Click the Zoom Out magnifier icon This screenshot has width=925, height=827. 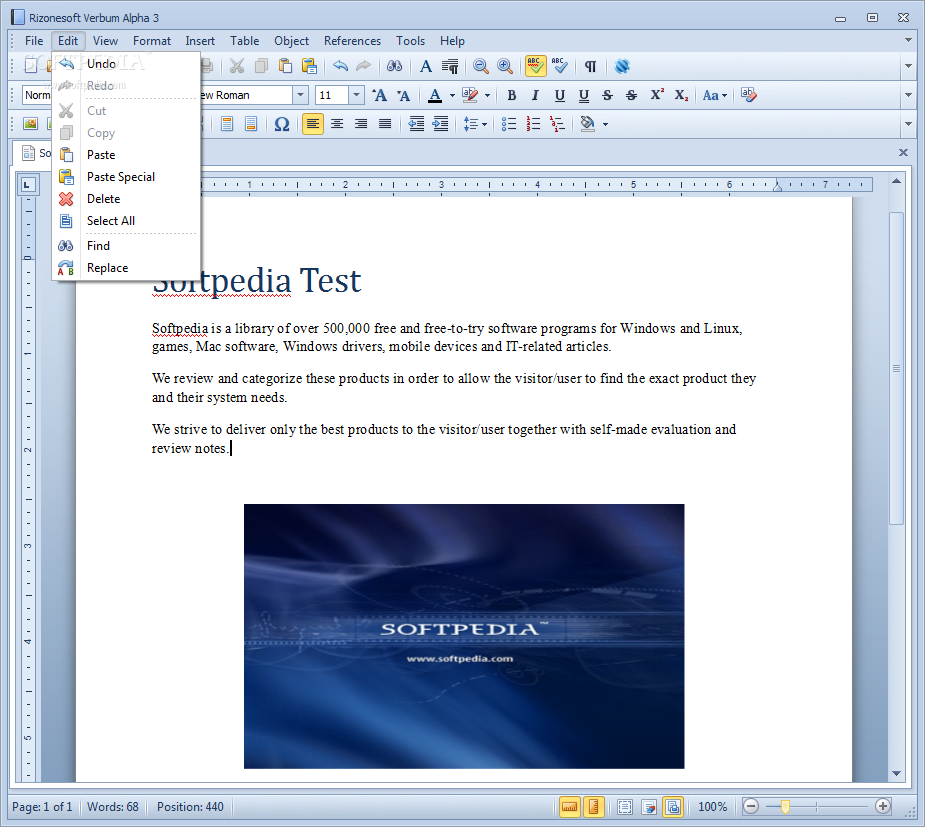click(x=481, y=66)
